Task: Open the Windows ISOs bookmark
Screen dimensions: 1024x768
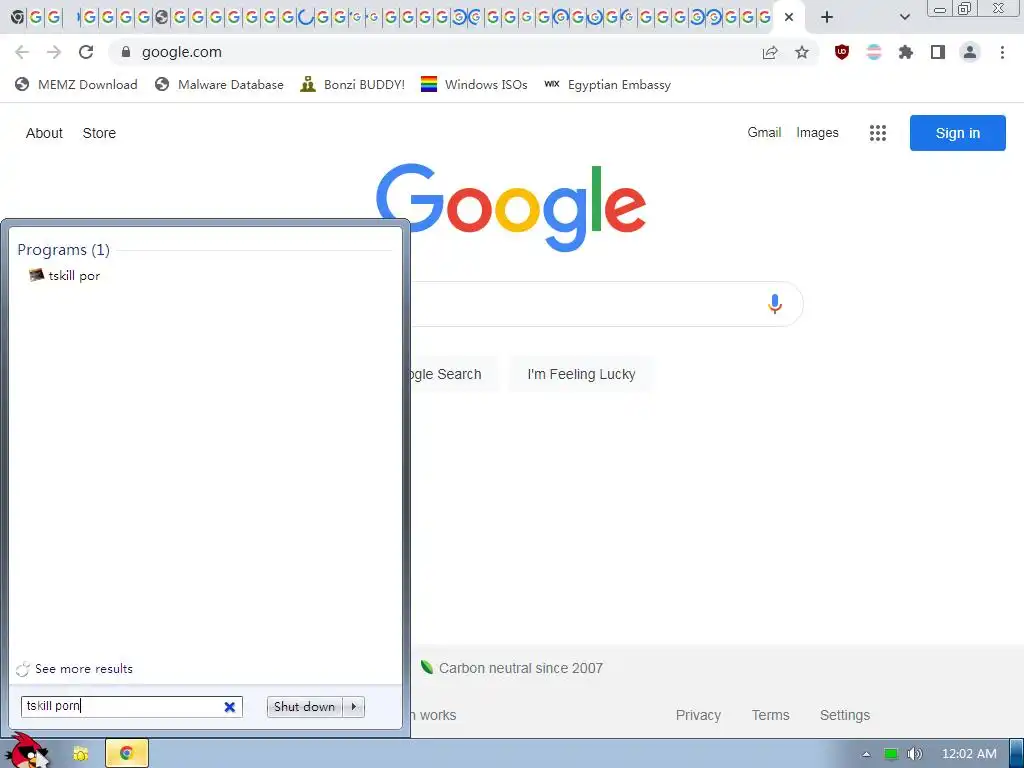Action: [x=474, y=84]
